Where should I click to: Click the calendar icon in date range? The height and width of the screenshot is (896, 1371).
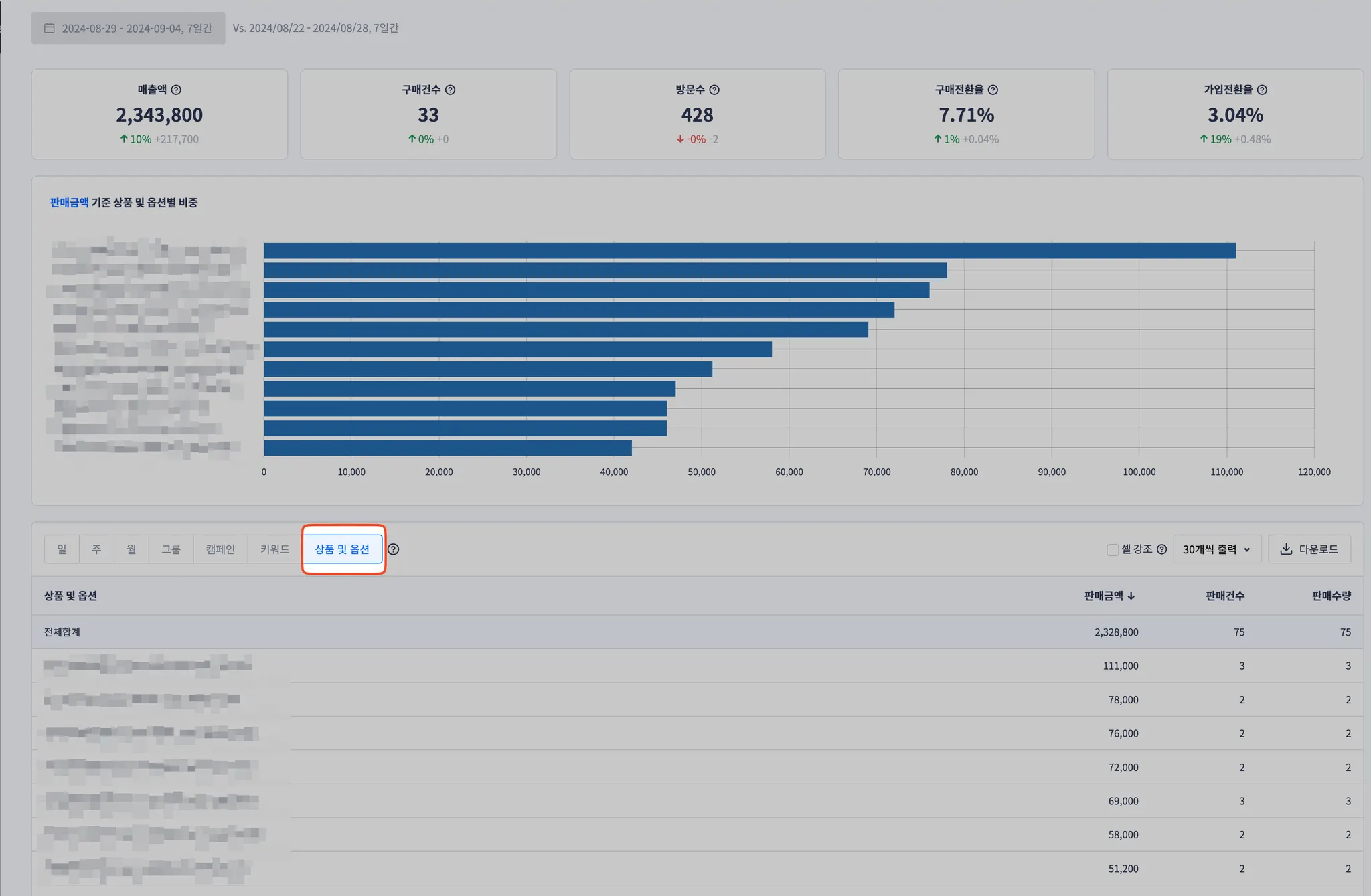point(50,28)
